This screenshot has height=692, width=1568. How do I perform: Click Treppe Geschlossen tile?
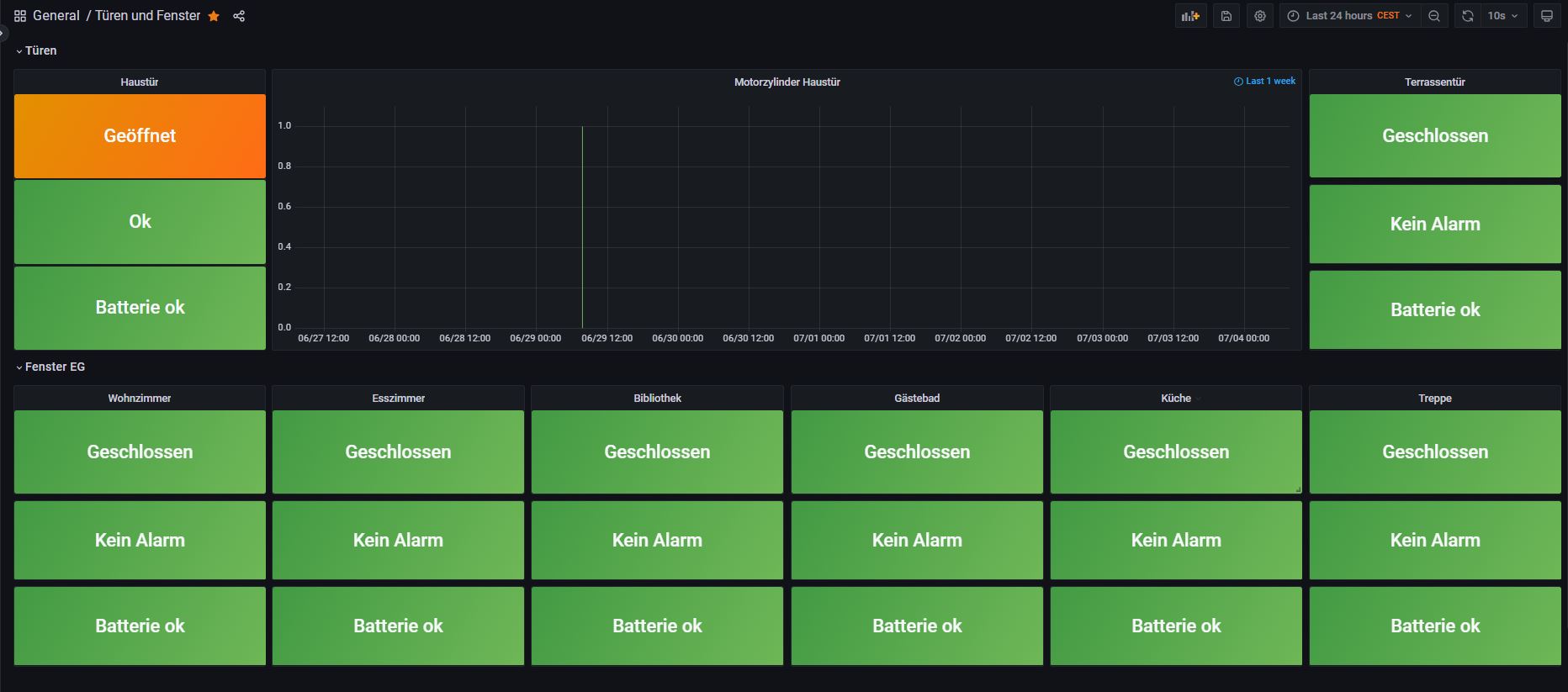click(x=1435, y=452)
